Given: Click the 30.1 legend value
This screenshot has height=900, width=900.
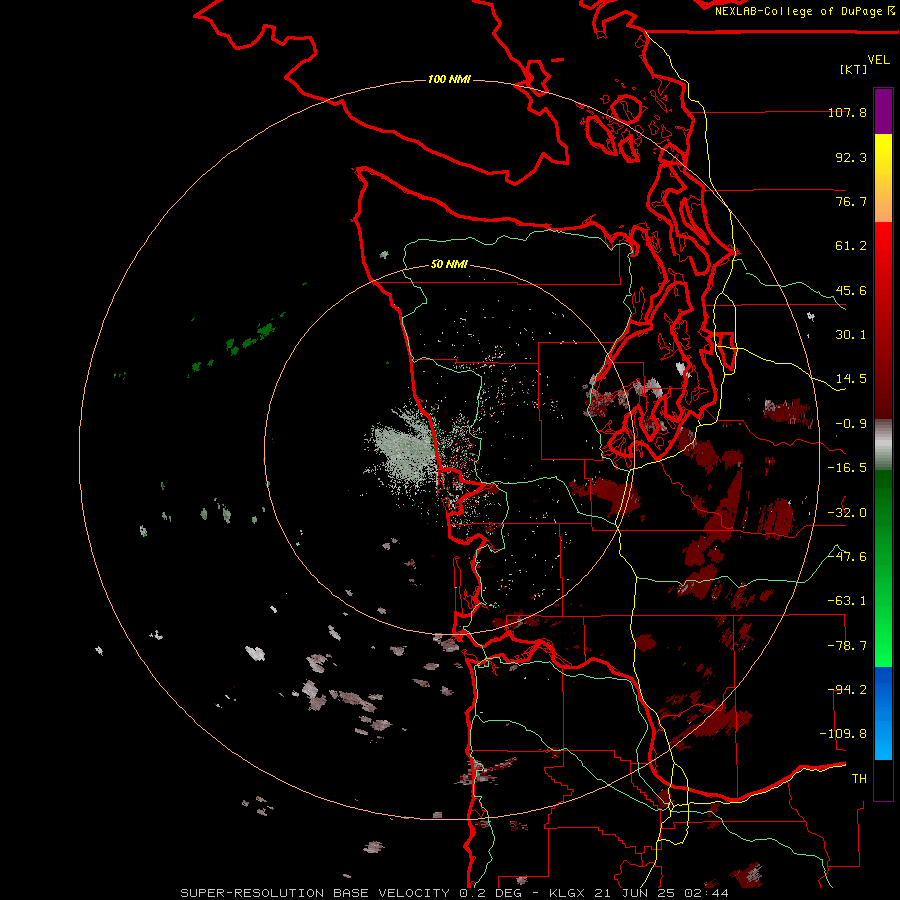Looking at the screenshot, I should click(x=851, y=335).
